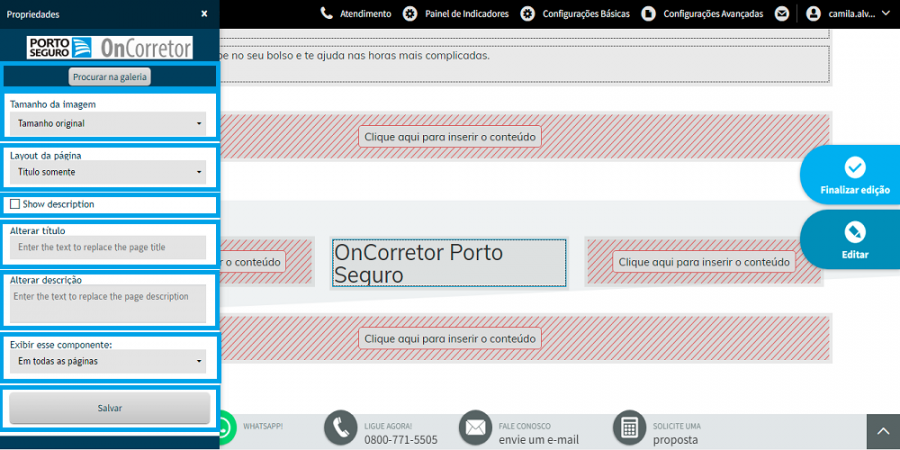This screenshot has width=900, height=450.
Task: Click the camila.alv username
Action: [852, 14]
